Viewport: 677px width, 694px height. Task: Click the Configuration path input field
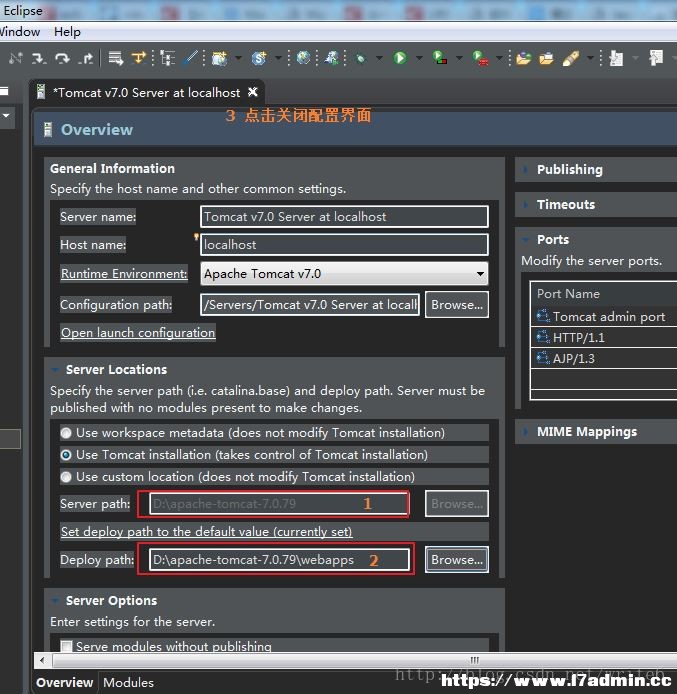310,305
